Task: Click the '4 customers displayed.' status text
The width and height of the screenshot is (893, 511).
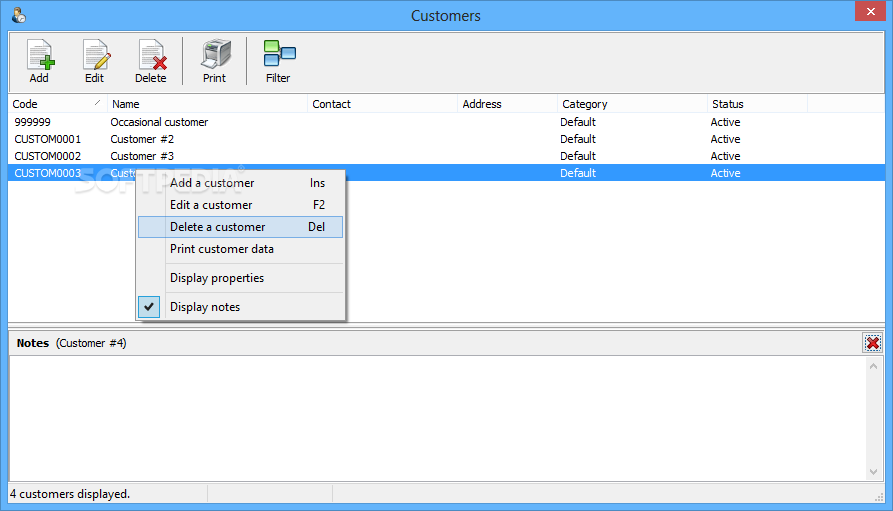Action: (70, 494)
